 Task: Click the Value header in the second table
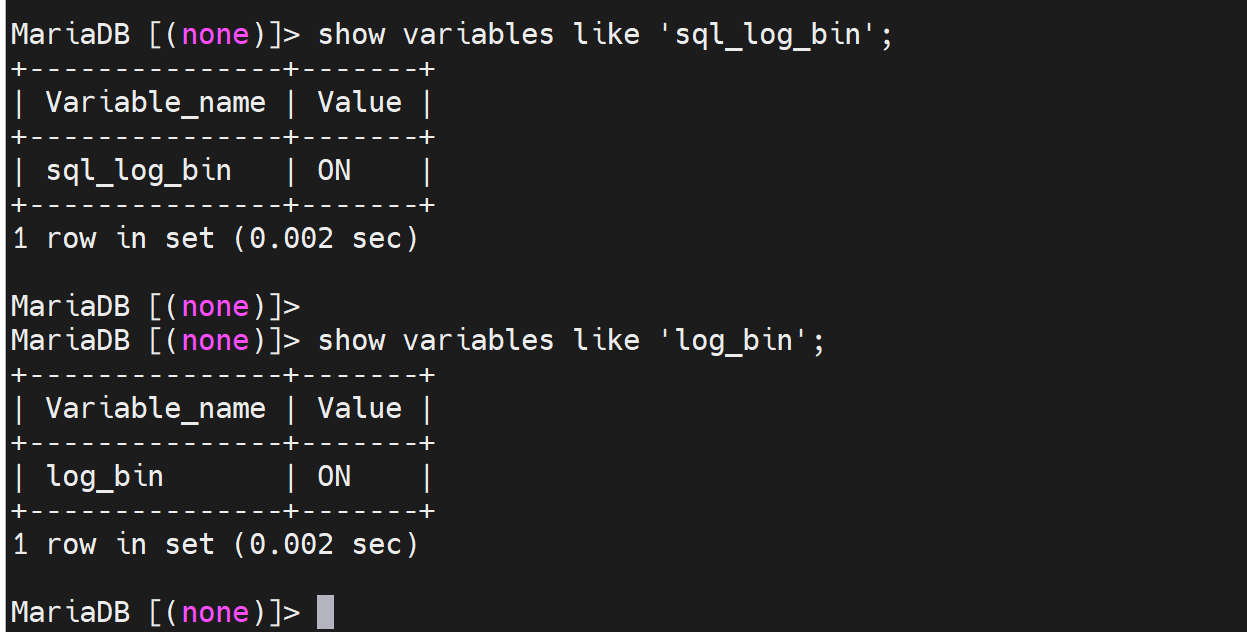(359, 409)
